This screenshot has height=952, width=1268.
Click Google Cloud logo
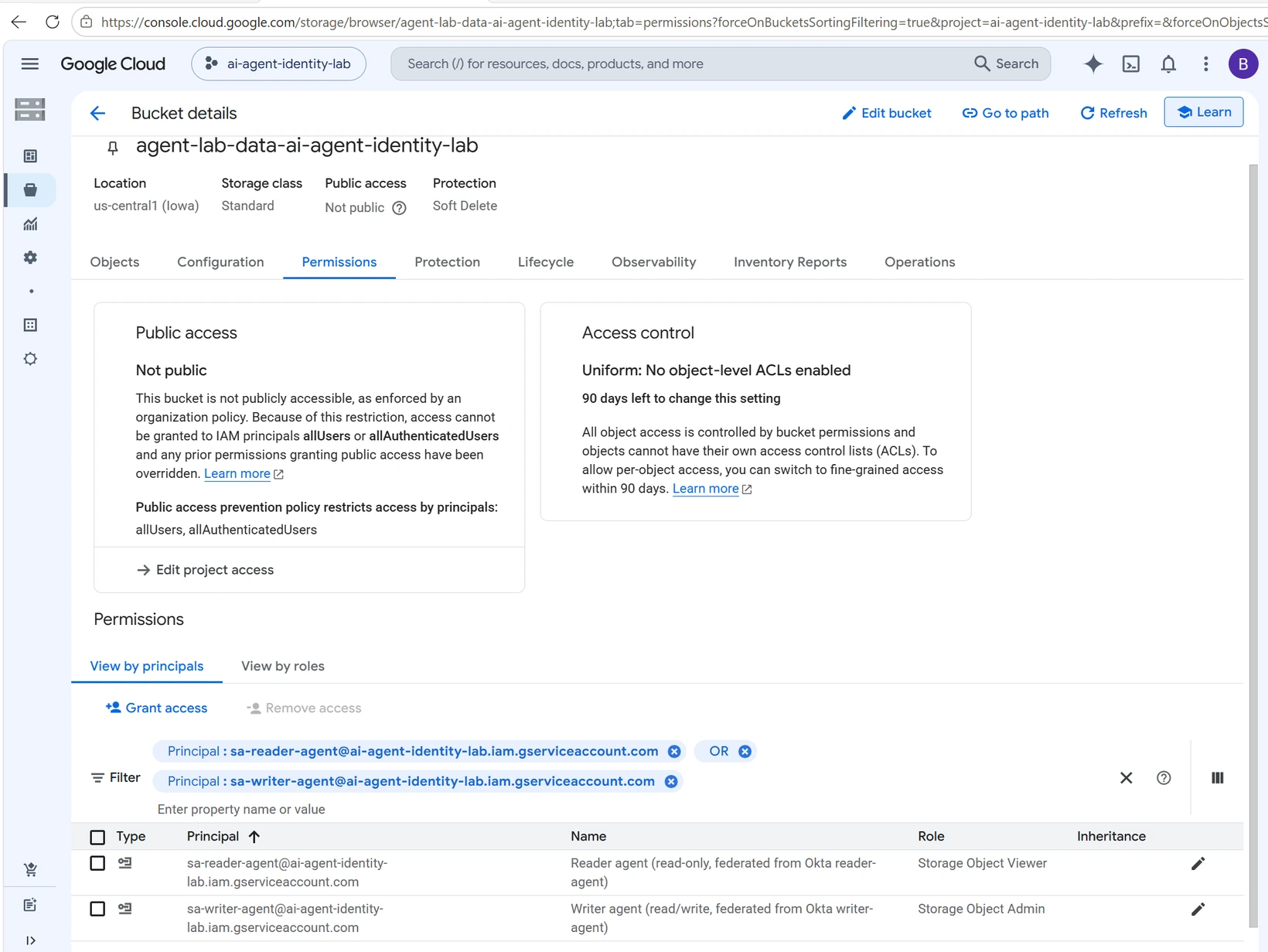pyautogui.click(x=113, y=64)
